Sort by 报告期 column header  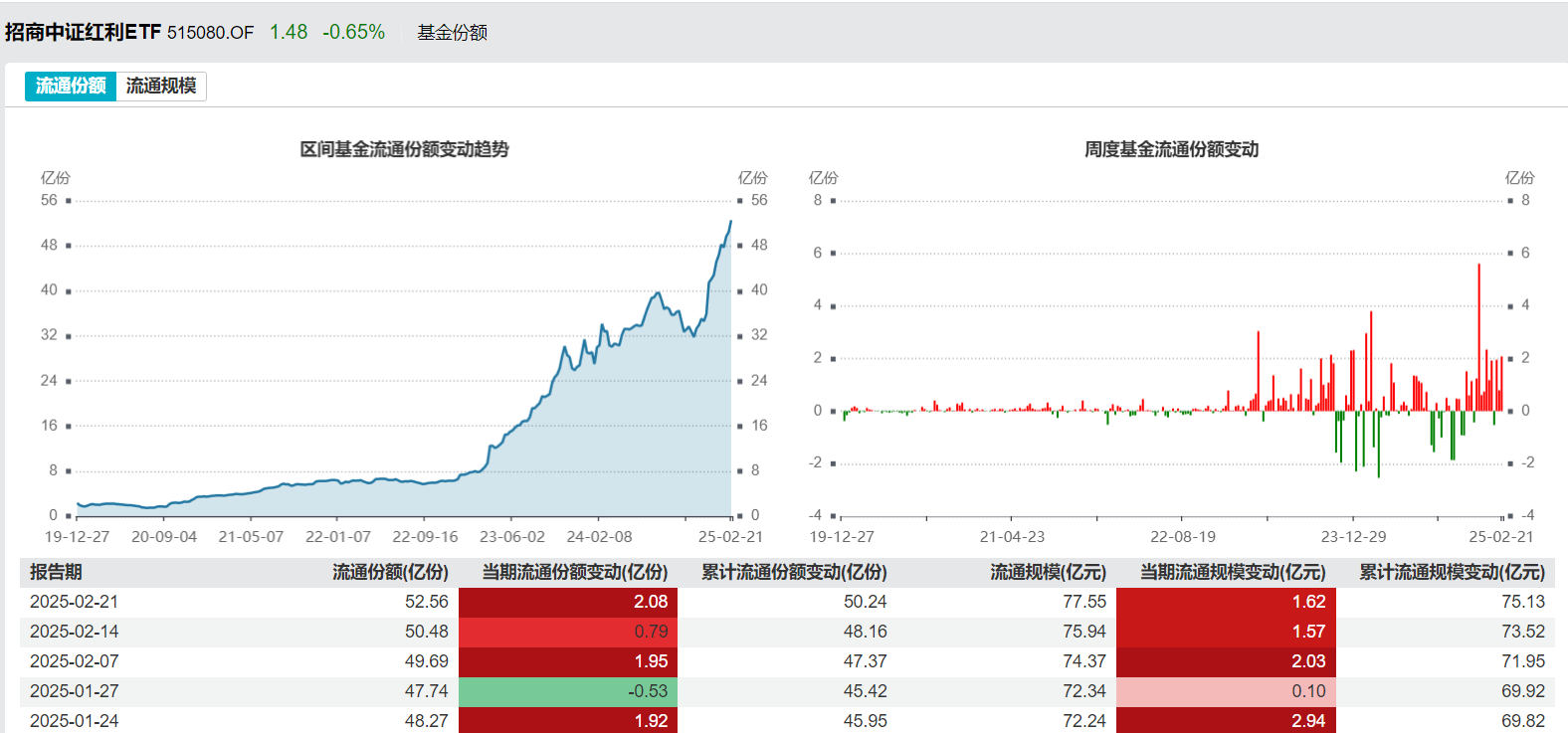pos(56,572)
